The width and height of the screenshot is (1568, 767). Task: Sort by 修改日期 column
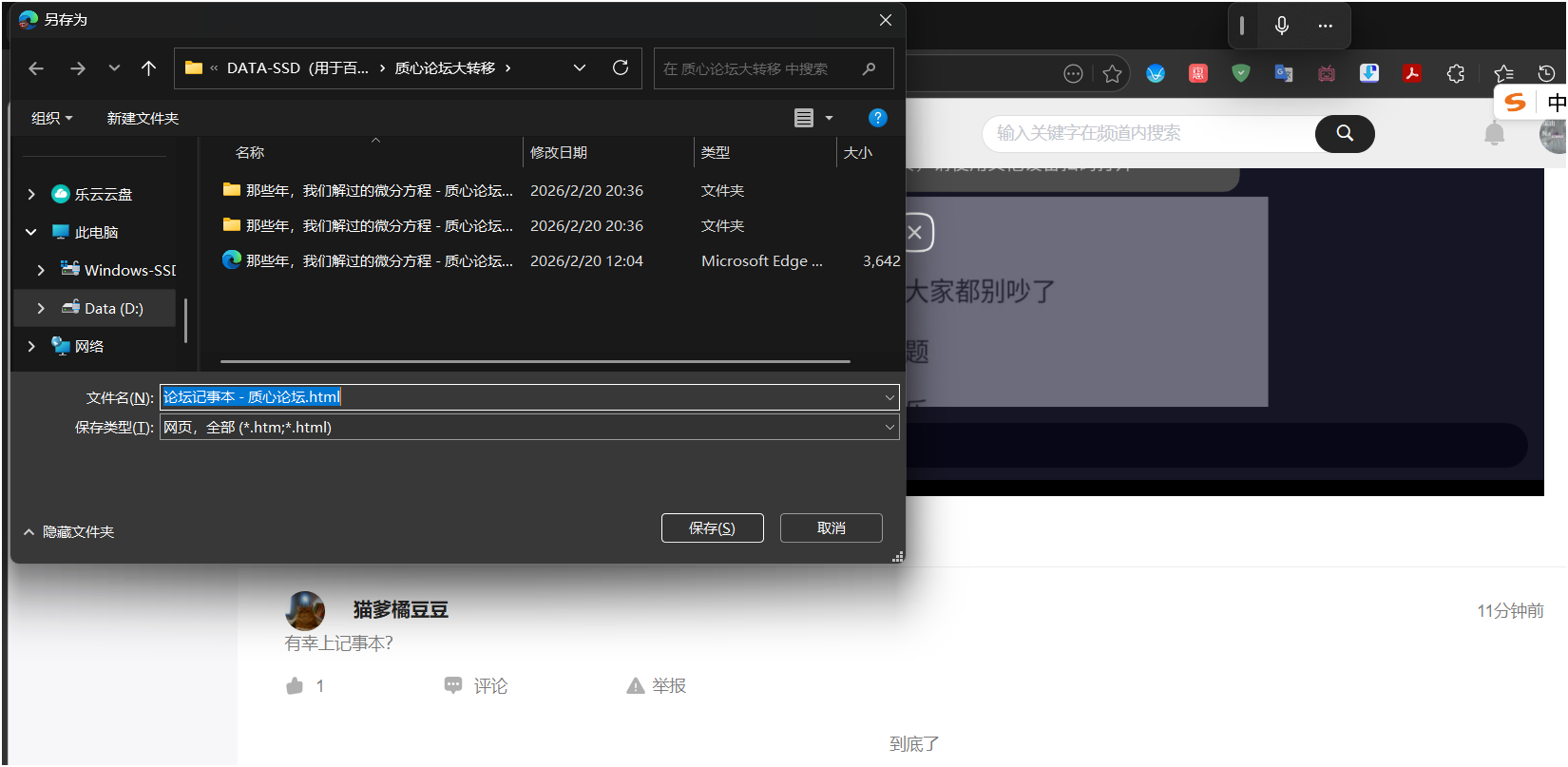pyautogui.click(x=559, y=152)
